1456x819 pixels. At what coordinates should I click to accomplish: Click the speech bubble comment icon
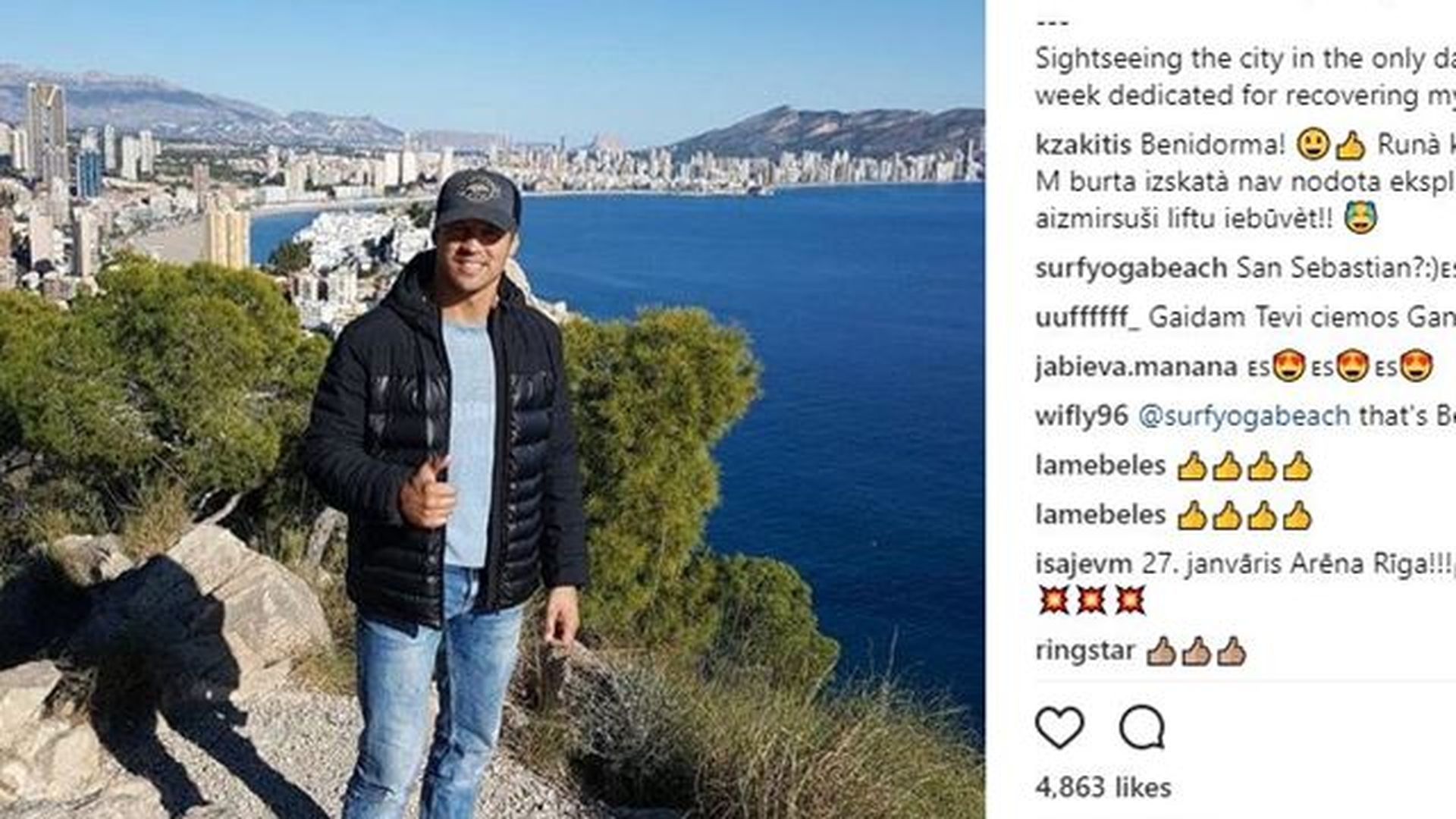(1142, 728)
